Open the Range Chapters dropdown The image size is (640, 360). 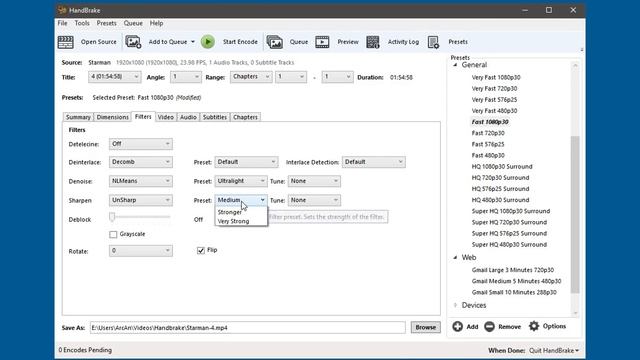click(251, 77)
